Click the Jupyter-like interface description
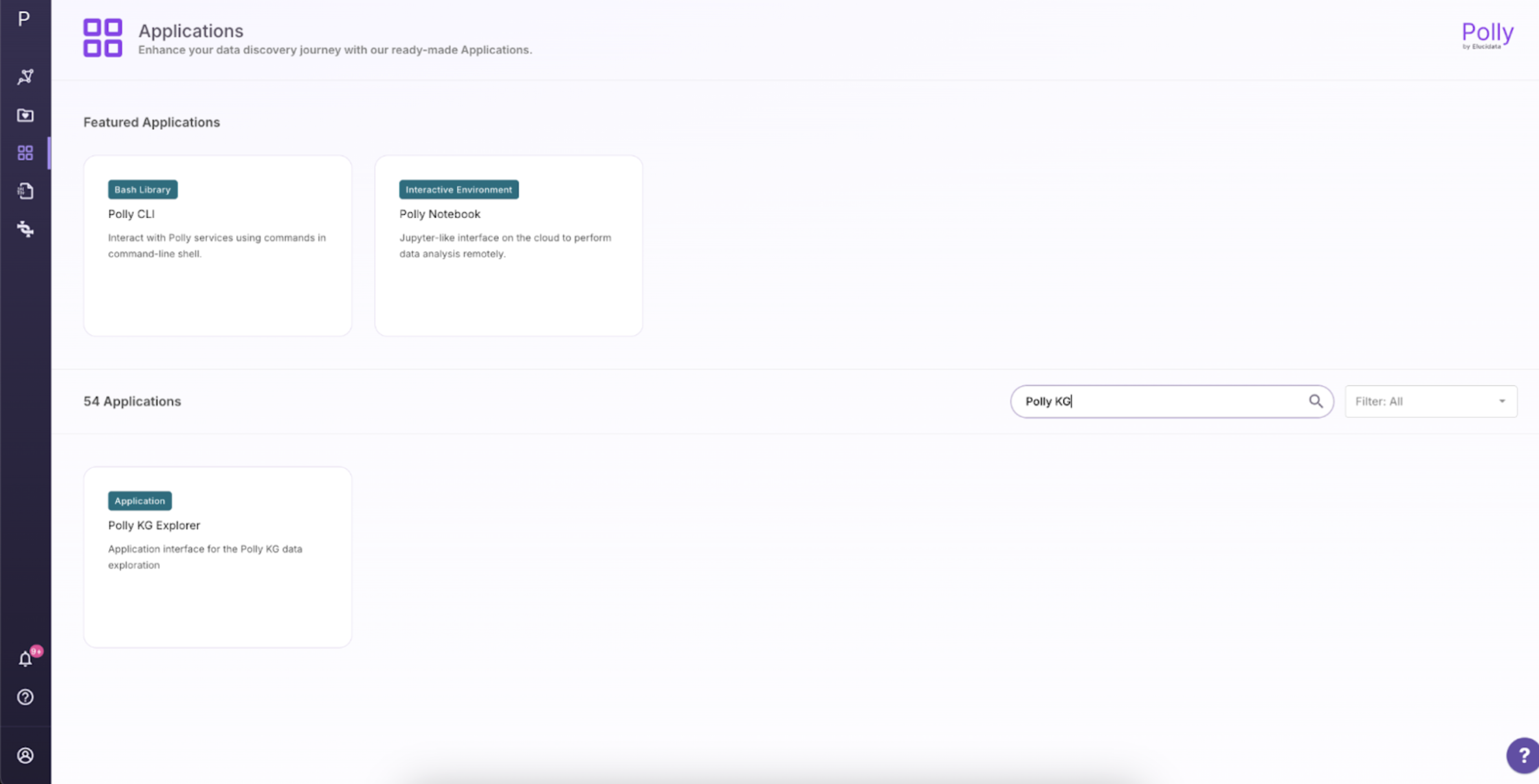The image size is (1539, 784). click(505, 246)
